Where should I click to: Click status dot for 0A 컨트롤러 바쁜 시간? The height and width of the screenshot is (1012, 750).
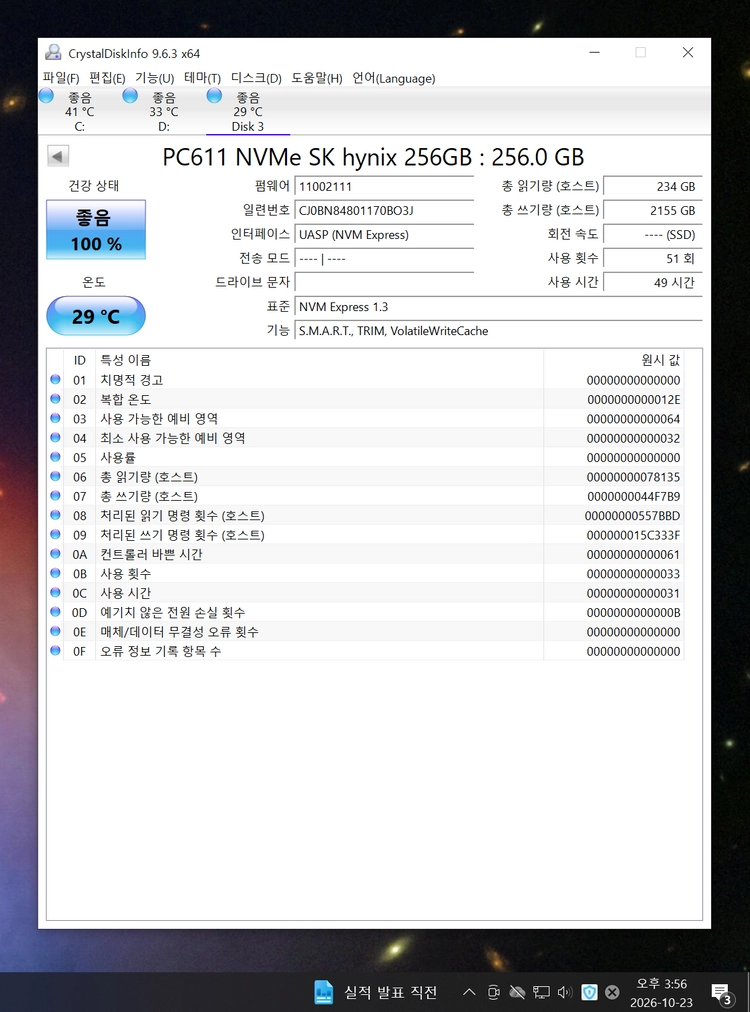point(56,554)
